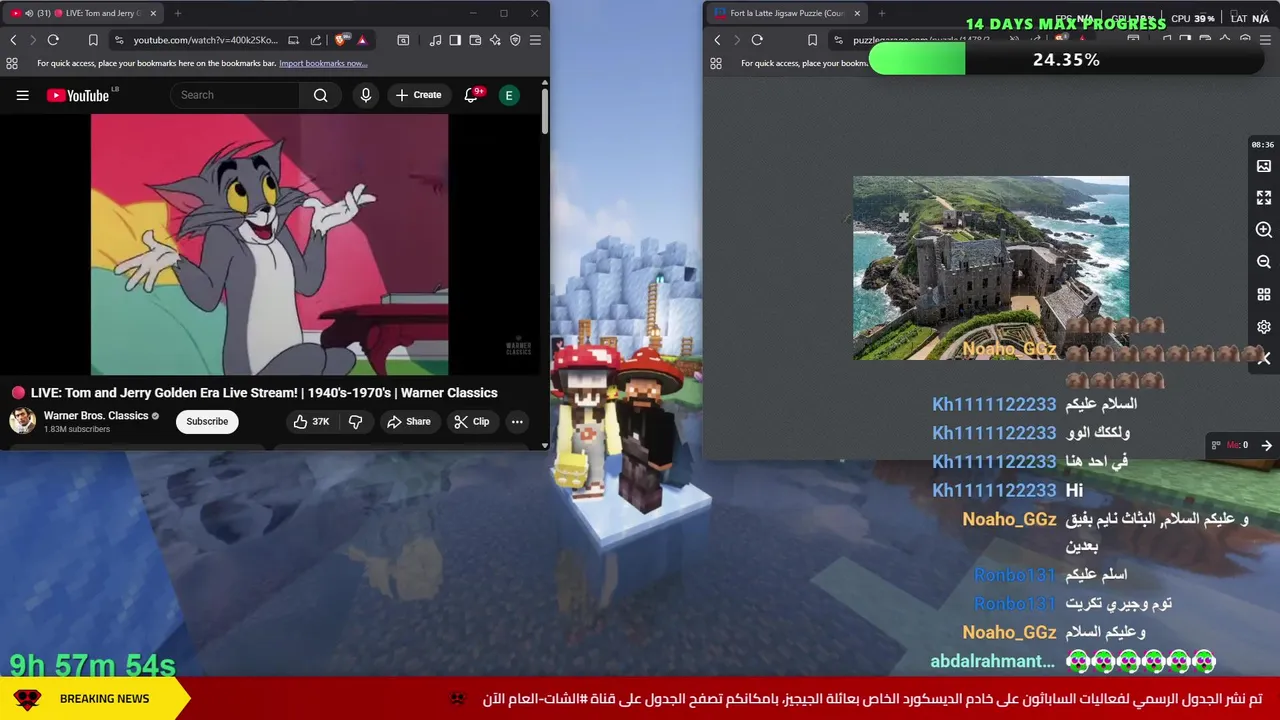Image resolution: width=1280 pixels, height=720 pixels.
Task: Open the Warner Bros. Classics channel name
Action: tap(96, 416)
